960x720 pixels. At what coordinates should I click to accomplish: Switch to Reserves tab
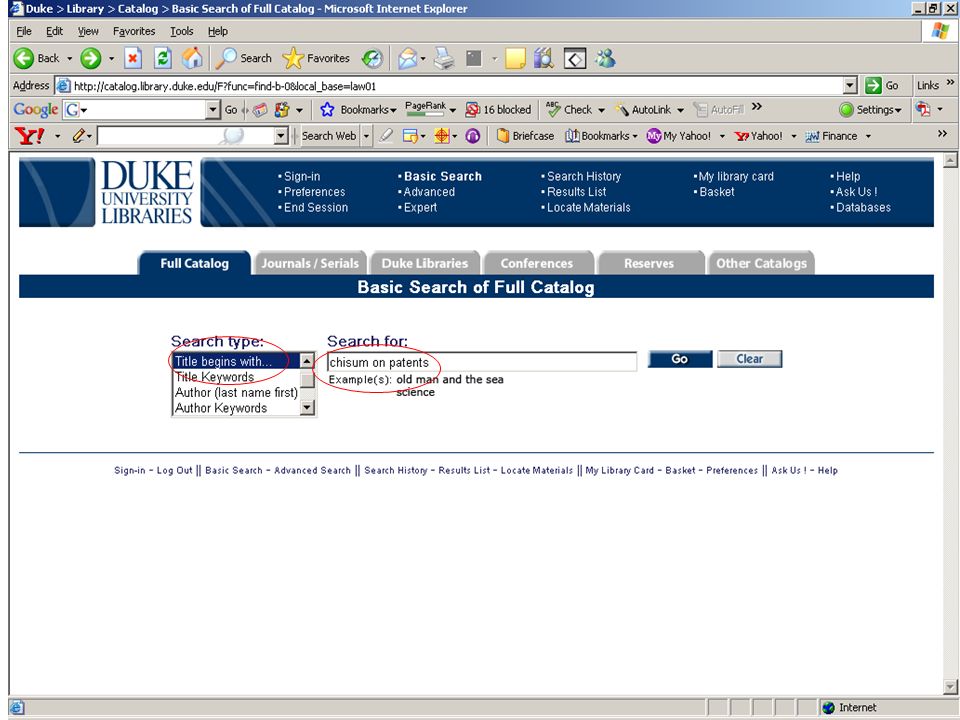click(x=649, y=263)
